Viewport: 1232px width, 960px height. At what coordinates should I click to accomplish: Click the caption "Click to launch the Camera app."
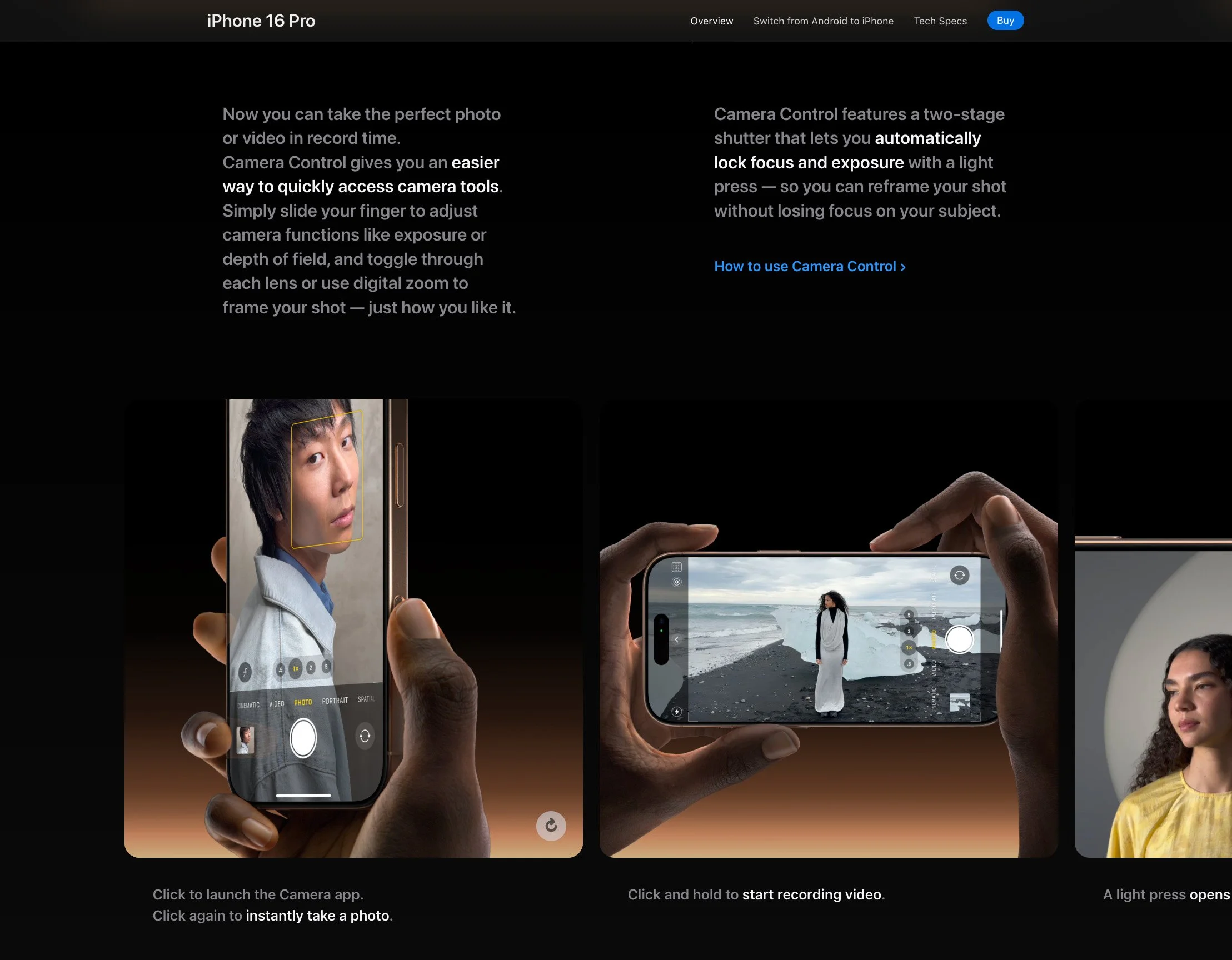pos(258,894)
